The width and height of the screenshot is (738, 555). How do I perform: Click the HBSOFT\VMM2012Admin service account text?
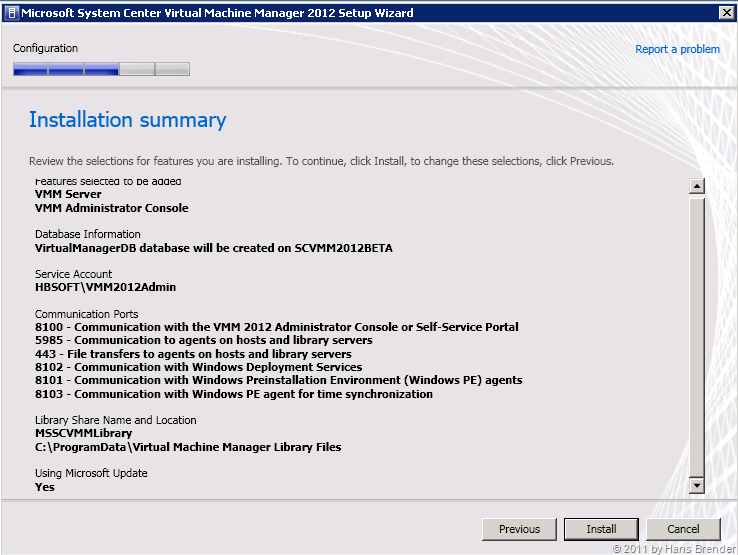[x=105, y=287]
